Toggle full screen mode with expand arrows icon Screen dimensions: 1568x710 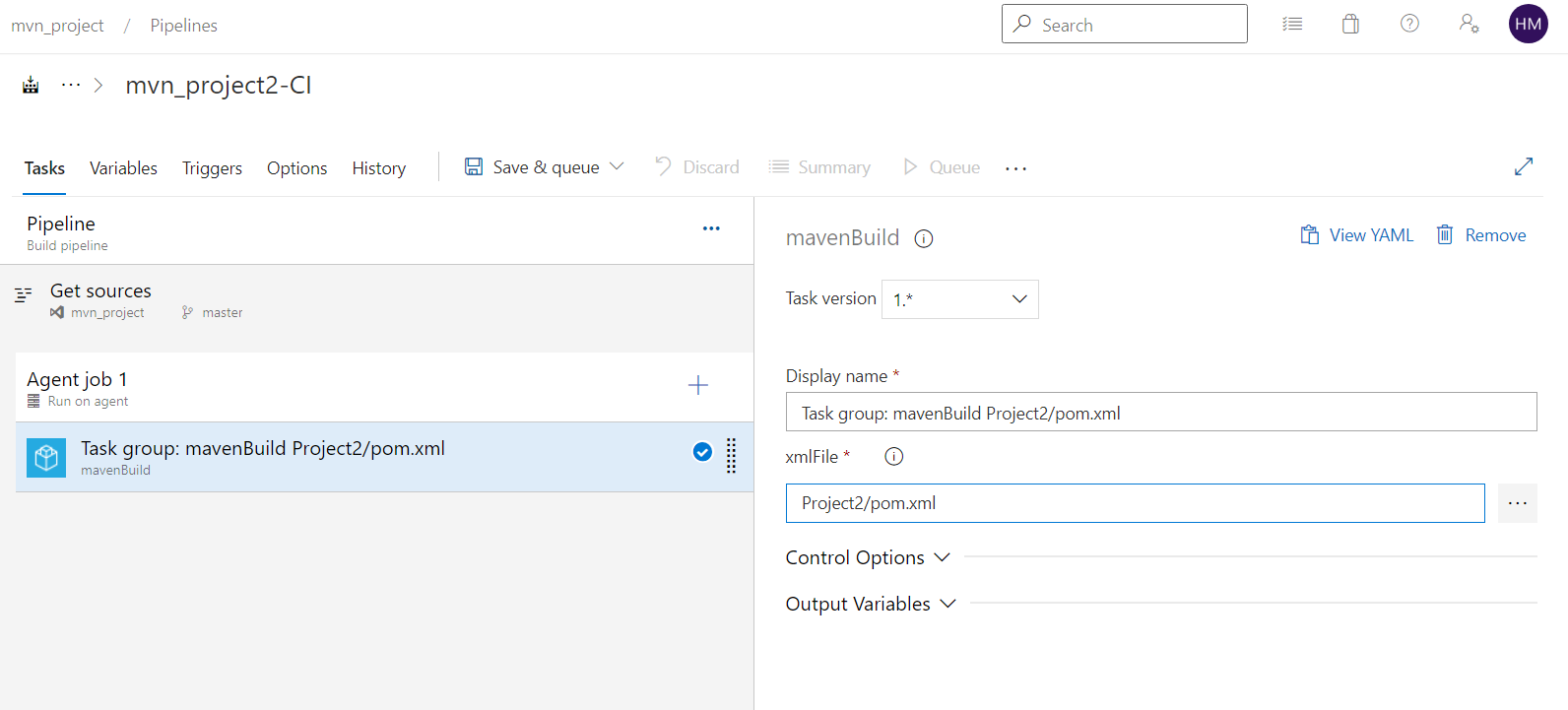click(x=1523, y=167)
